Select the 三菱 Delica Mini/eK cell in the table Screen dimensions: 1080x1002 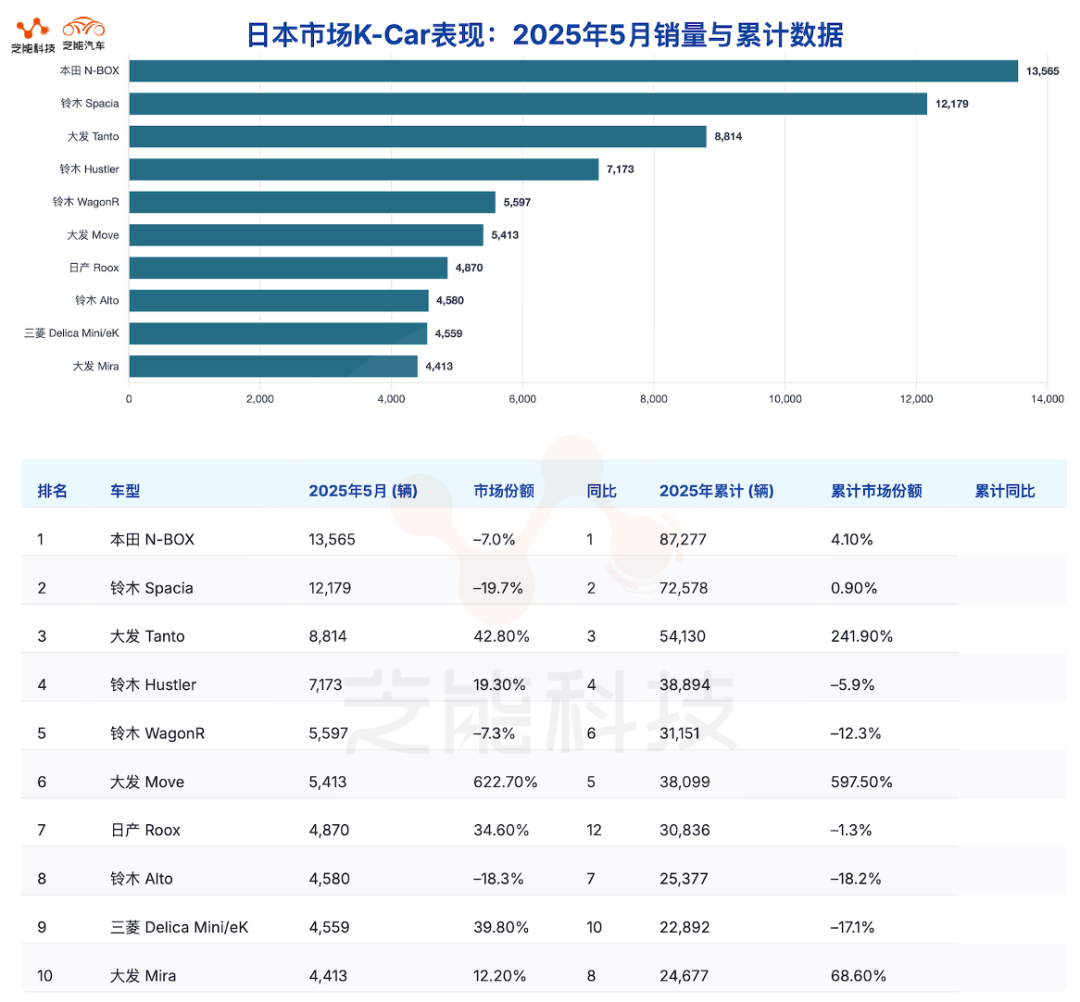click(178, 927)
